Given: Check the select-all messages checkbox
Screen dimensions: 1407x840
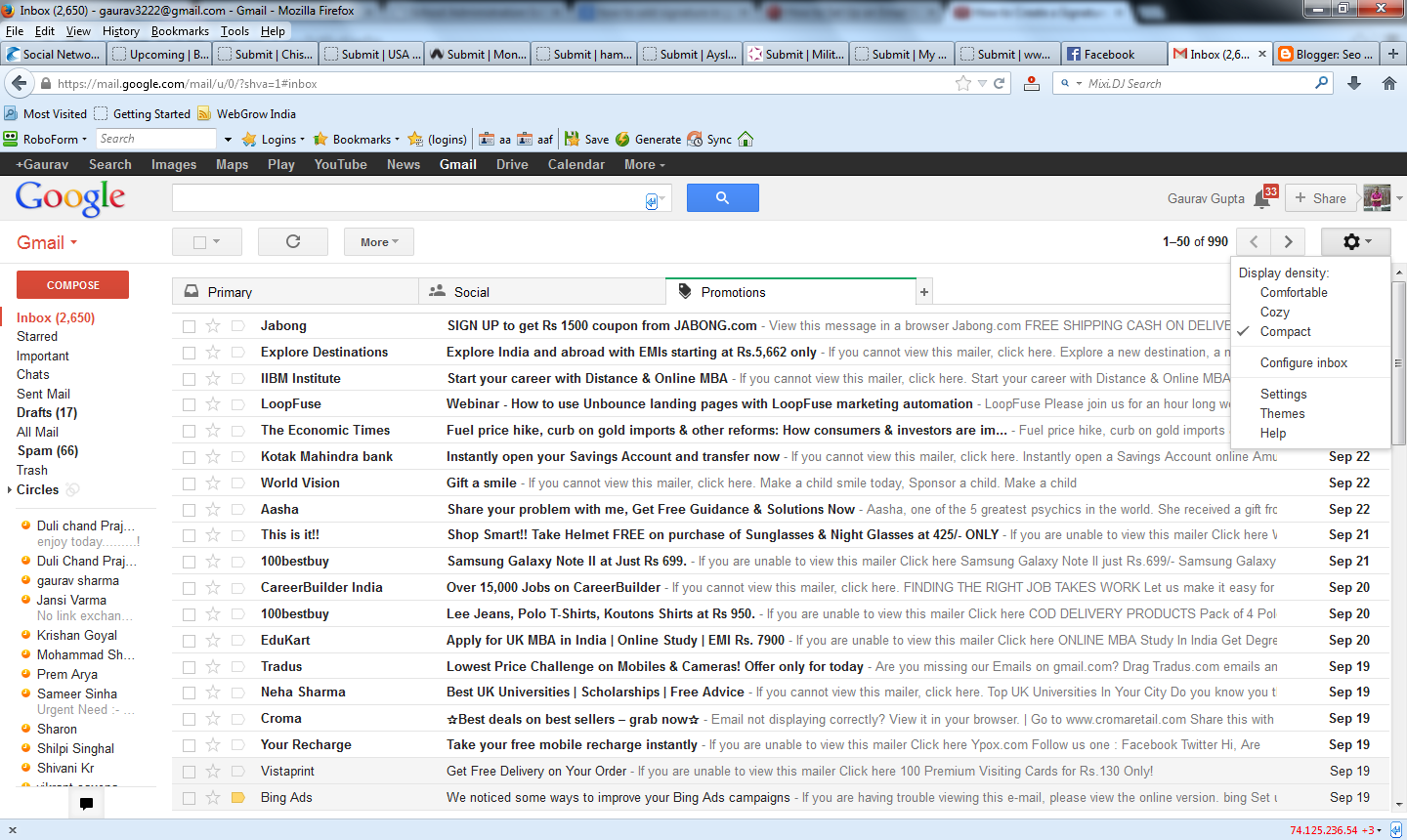Looking at the screenshot, I should pos(200,241).
